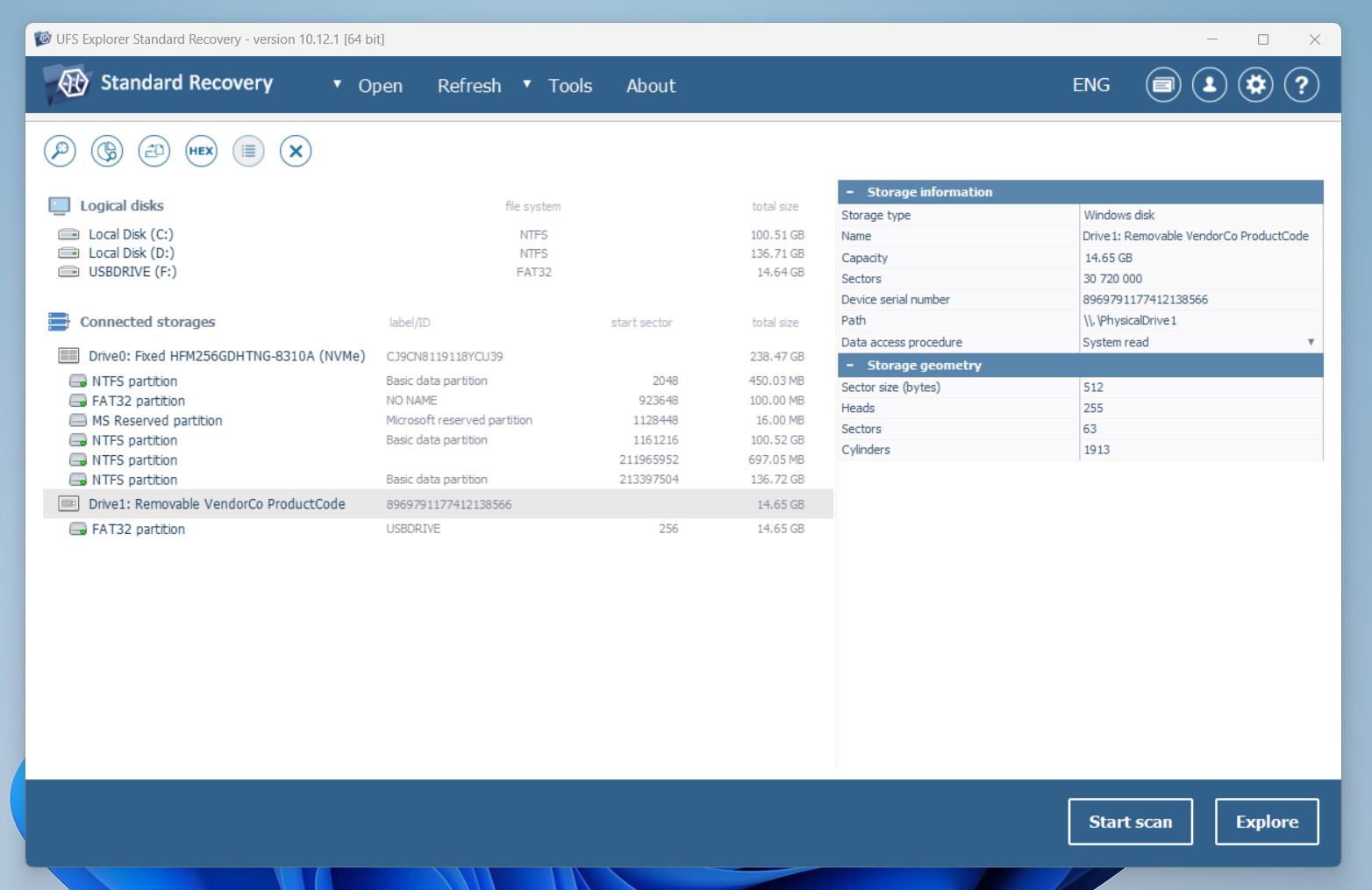The width and height of the screenshot is (1372, 890).
Task: Click the list properties toolbar icon
Action: click(248, 151)
